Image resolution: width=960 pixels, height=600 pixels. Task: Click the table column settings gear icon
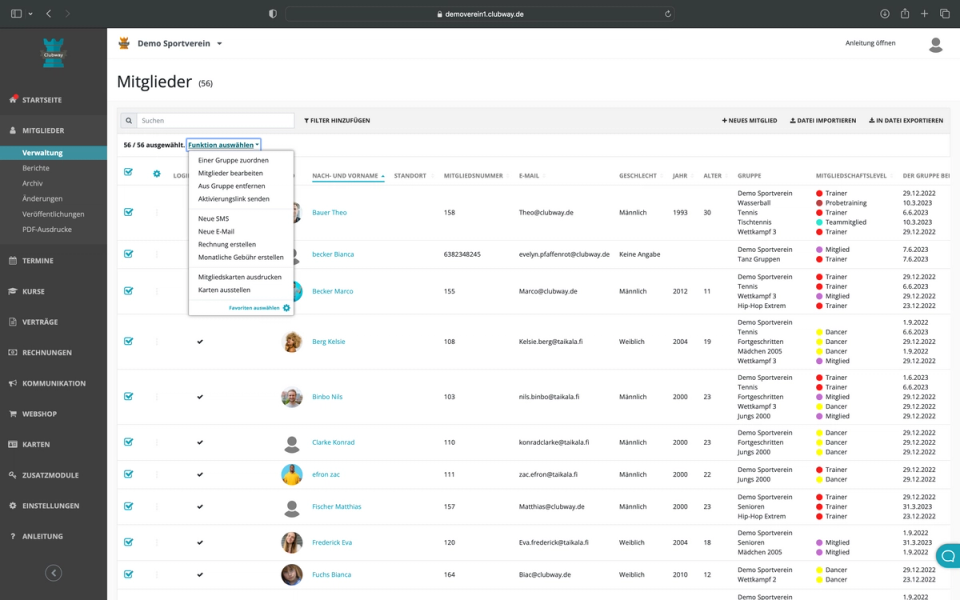click(x=157, y=174)
